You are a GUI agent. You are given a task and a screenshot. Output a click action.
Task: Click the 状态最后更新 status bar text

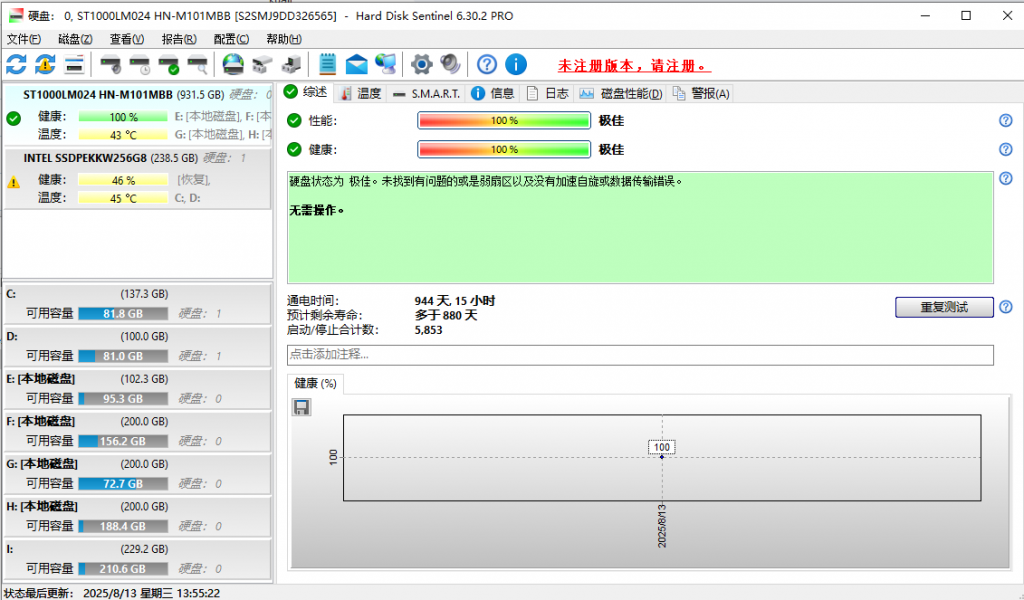[112, 593]
